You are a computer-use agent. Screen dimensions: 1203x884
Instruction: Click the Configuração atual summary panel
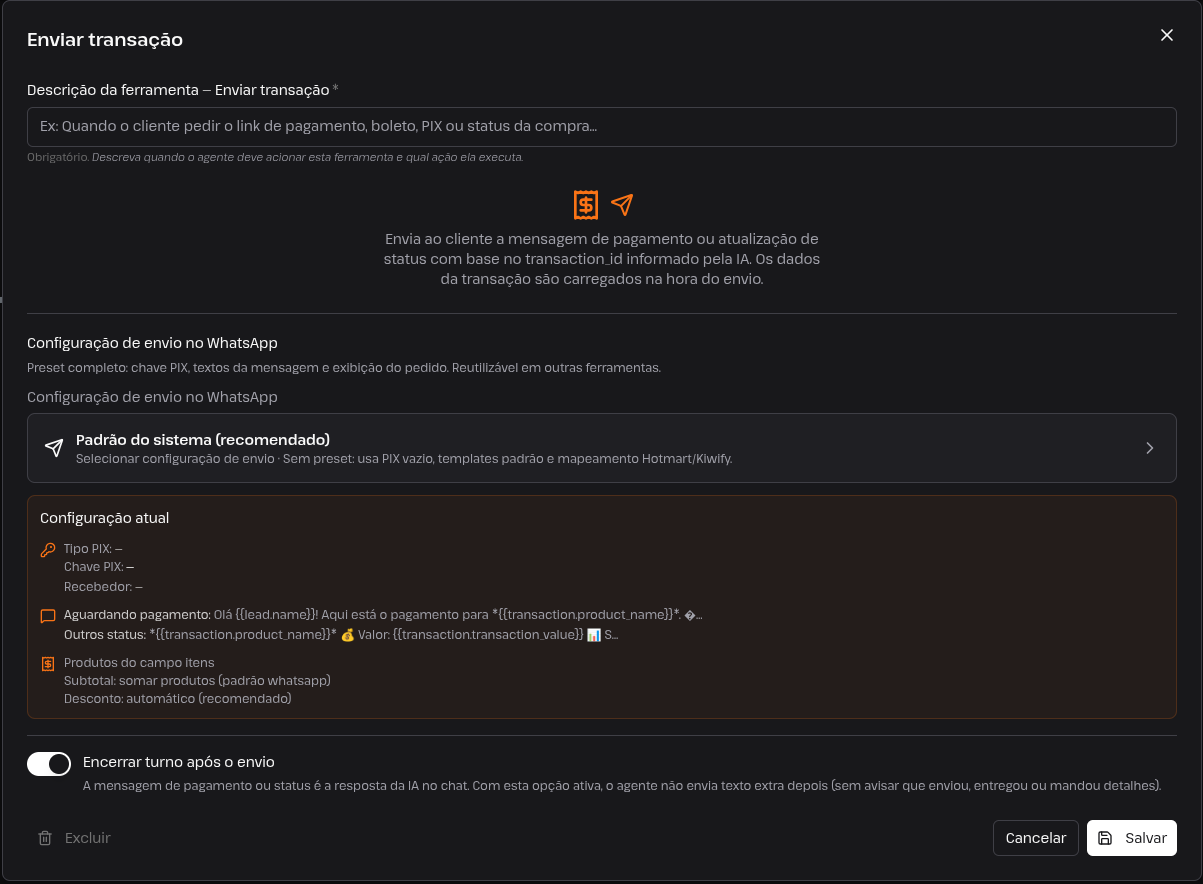602,607
